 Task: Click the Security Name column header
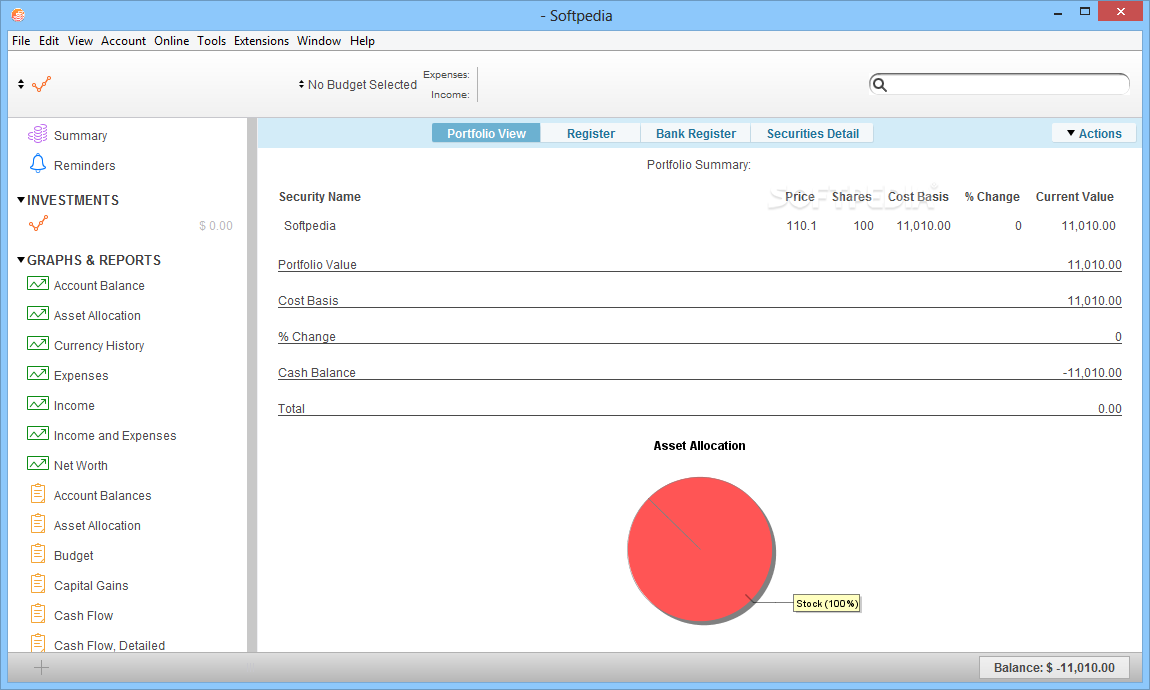click(x=320, y=197)
